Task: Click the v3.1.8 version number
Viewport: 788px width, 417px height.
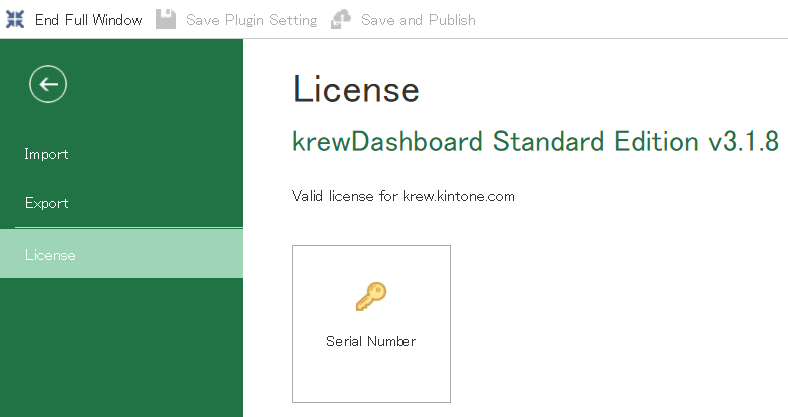Action: [744, 141]
